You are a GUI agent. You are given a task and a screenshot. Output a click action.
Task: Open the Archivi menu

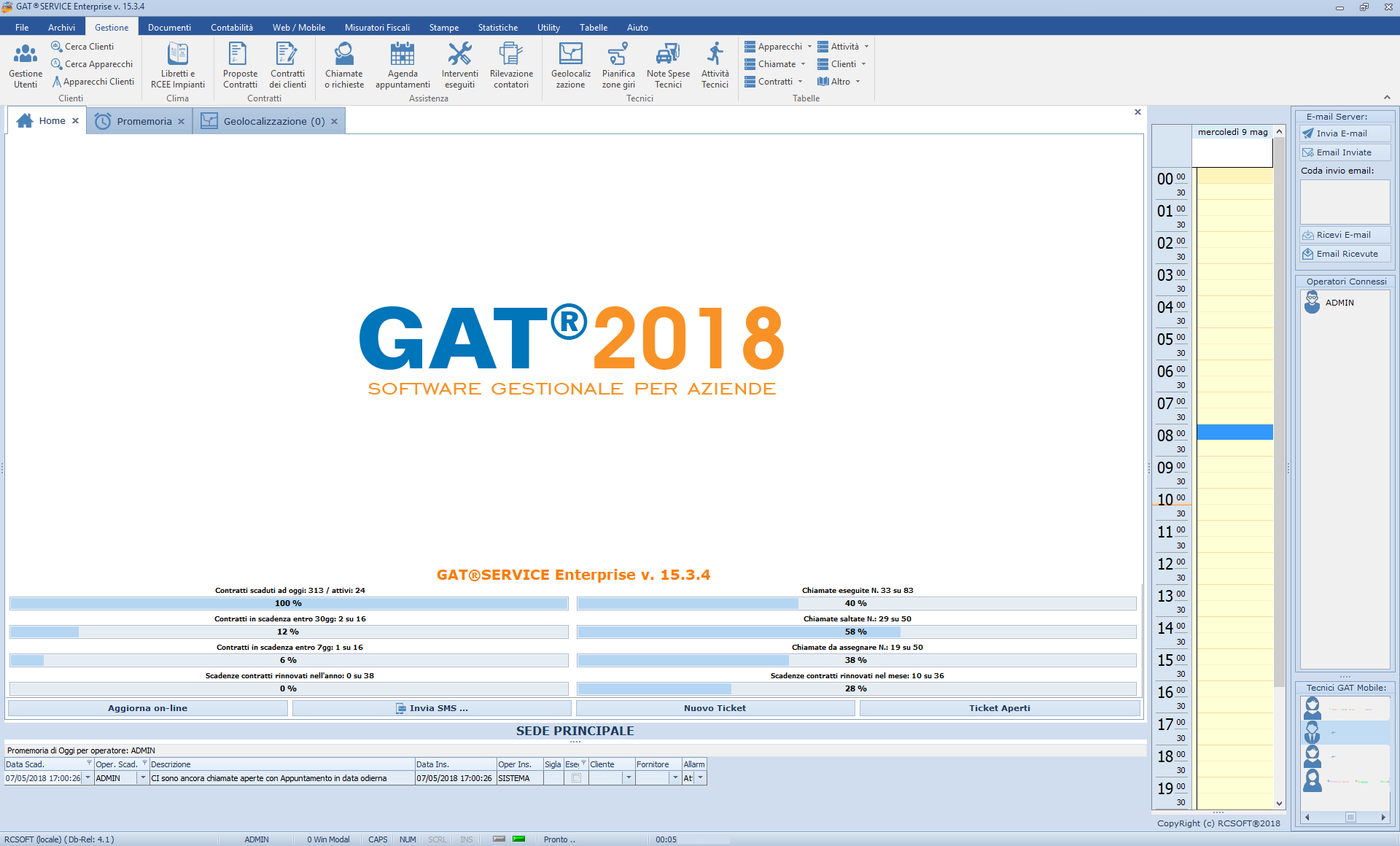(61, 27)
